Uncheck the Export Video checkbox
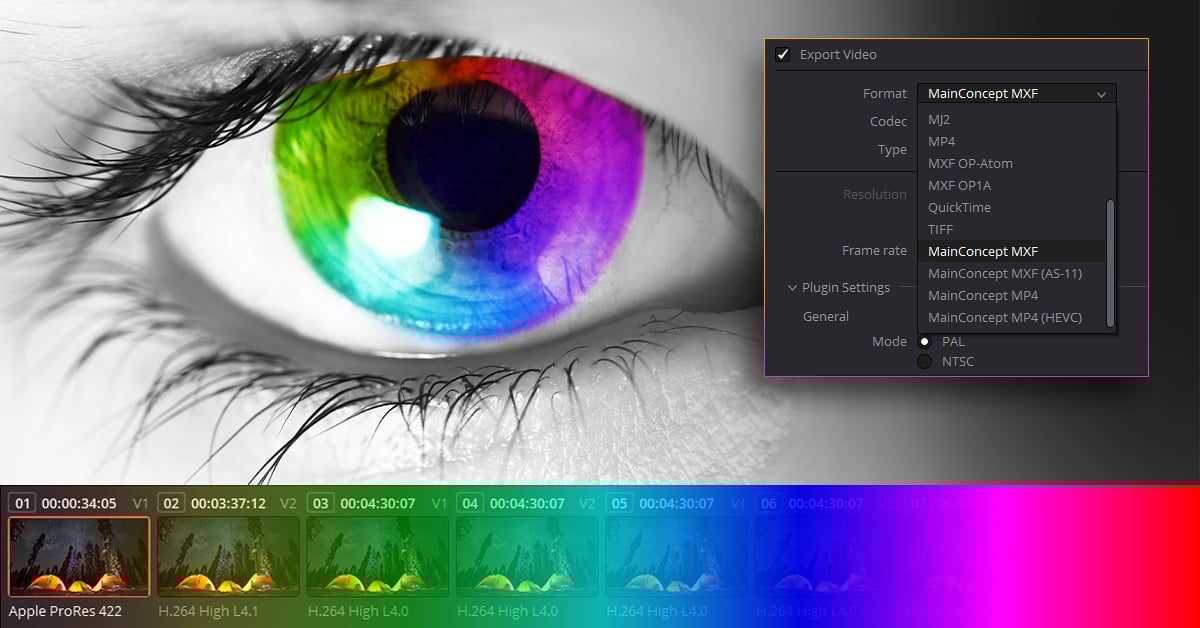This screenshot has height=628, width=1200. tap(779, 55)
